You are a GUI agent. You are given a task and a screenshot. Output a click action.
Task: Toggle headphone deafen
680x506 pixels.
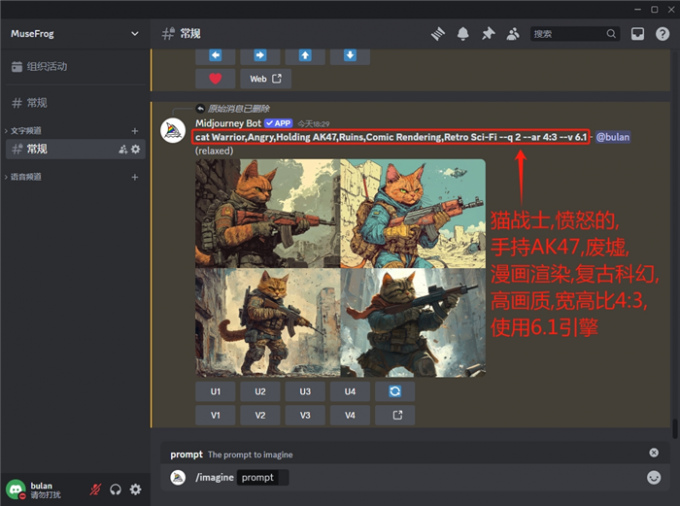coord(115,490)
